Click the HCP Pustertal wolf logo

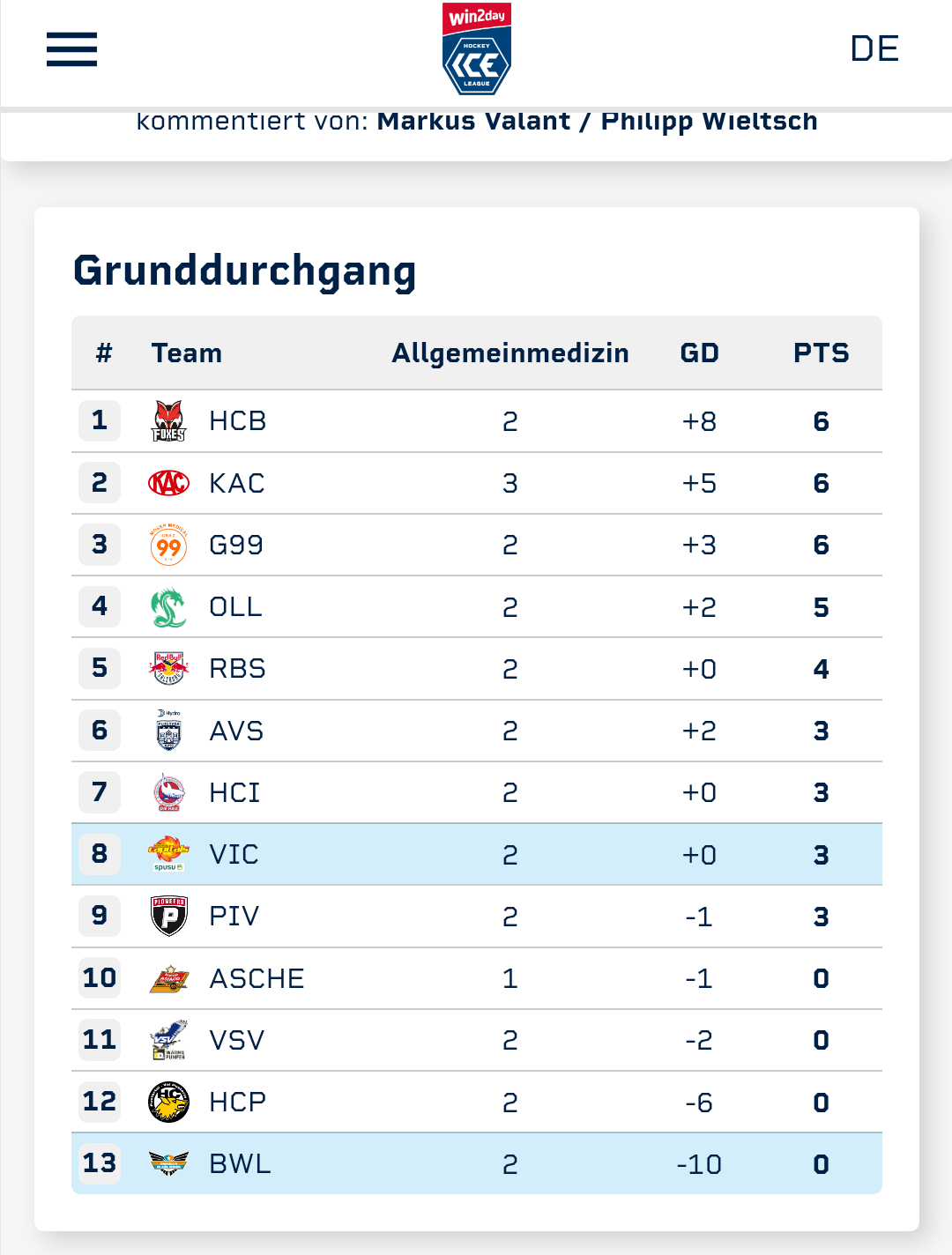point(168,1102)
